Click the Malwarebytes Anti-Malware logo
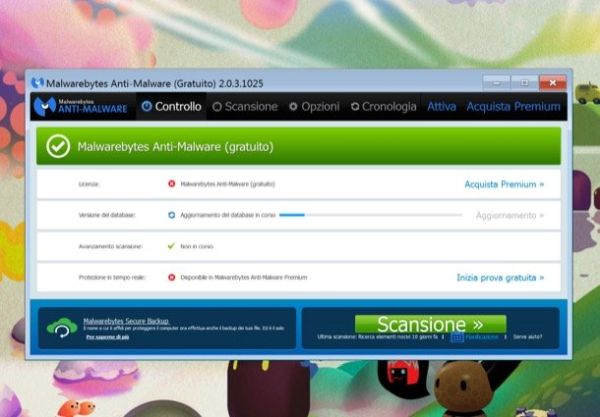Viewport: 600px width, 417px height. click(80, 106)
